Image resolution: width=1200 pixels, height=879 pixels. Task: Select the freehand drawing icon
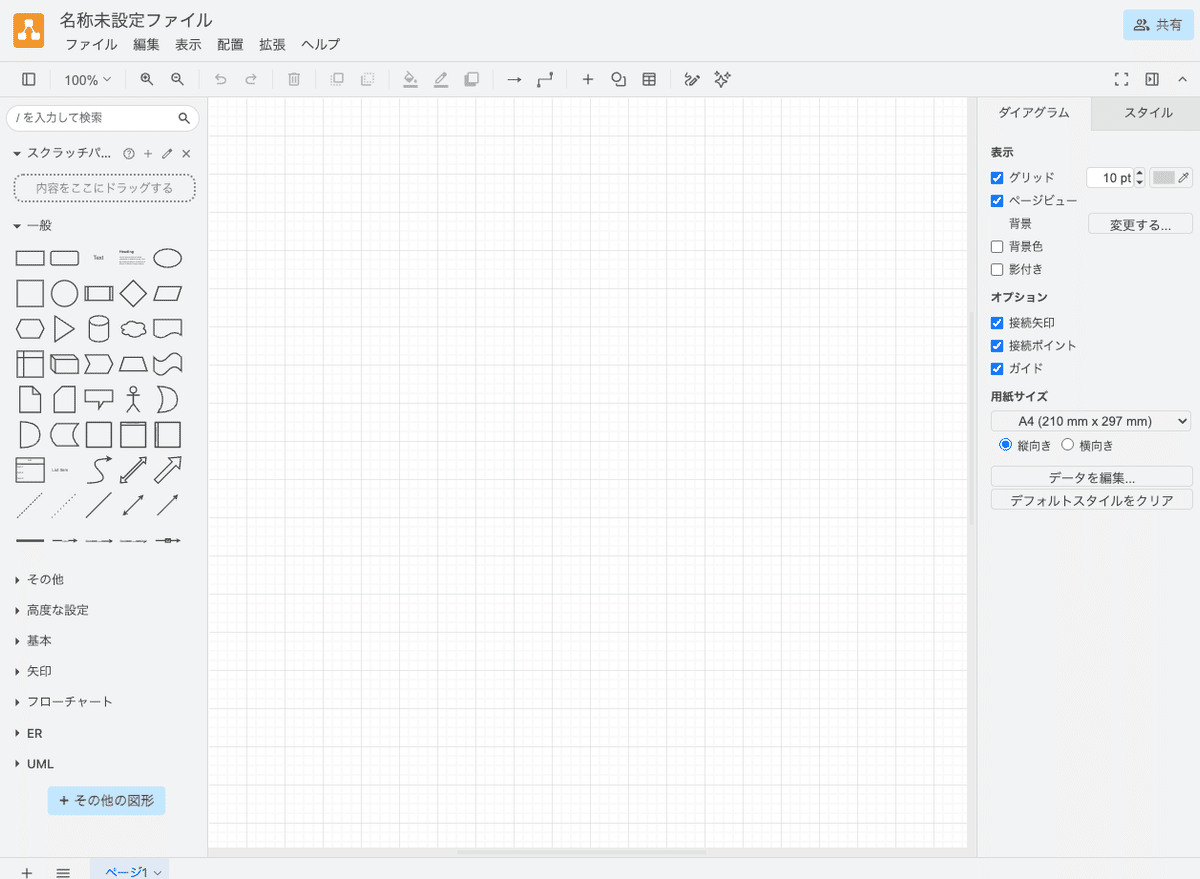click(x=691, y=79)
